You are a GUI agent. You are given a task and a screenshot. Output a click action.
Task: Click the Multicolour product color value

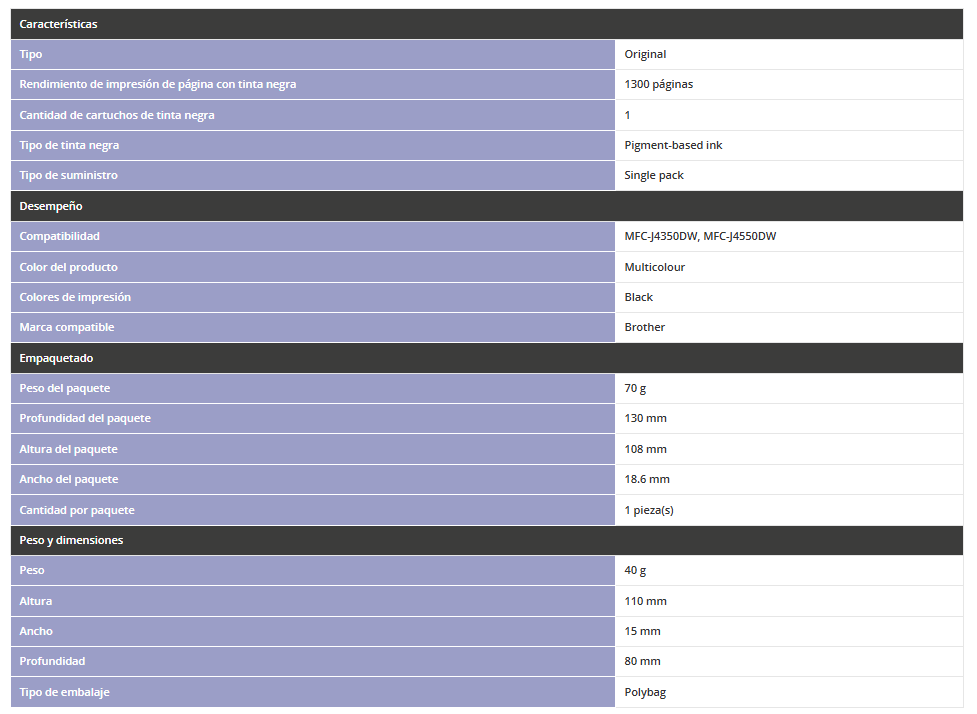pos(654,267)
